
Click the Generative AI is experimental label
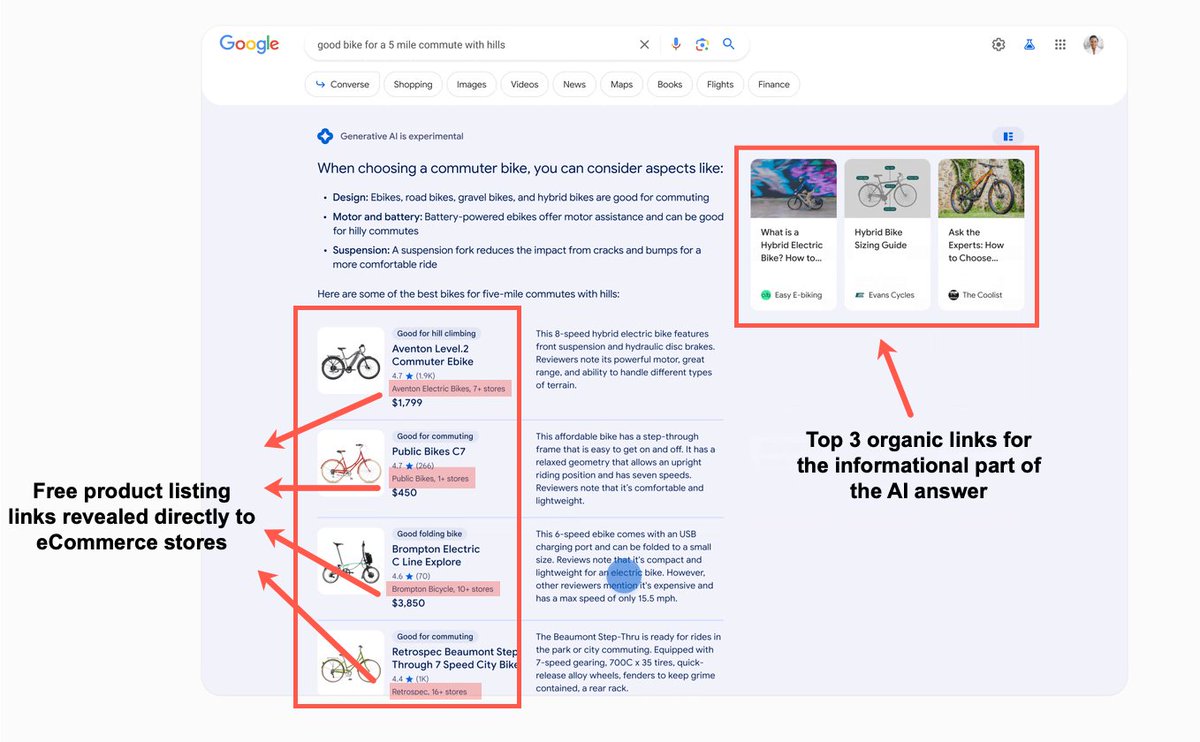(402, 136)
